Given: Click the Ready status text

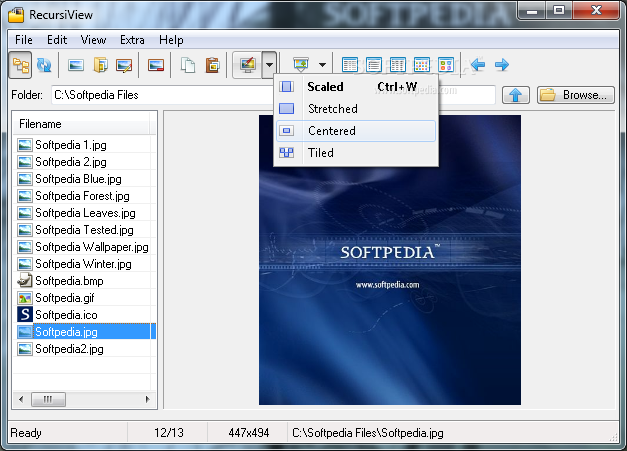Looking at the screenshot, I should pyautogui.click(x=26, y=433).
